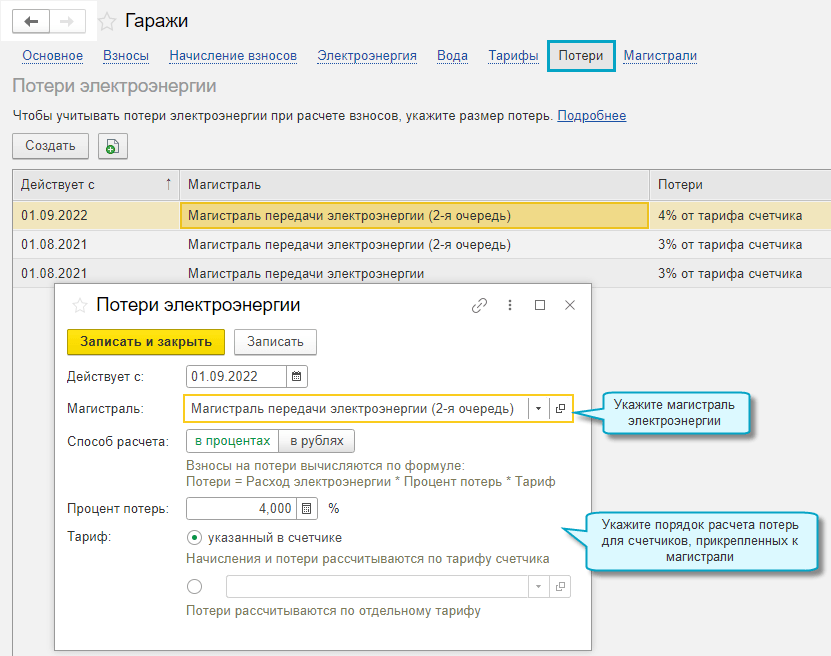831x656 pixels.
Task: Switch calculation method to 'в рублях'
Action: pyautogui.click(x=316, y=441)
